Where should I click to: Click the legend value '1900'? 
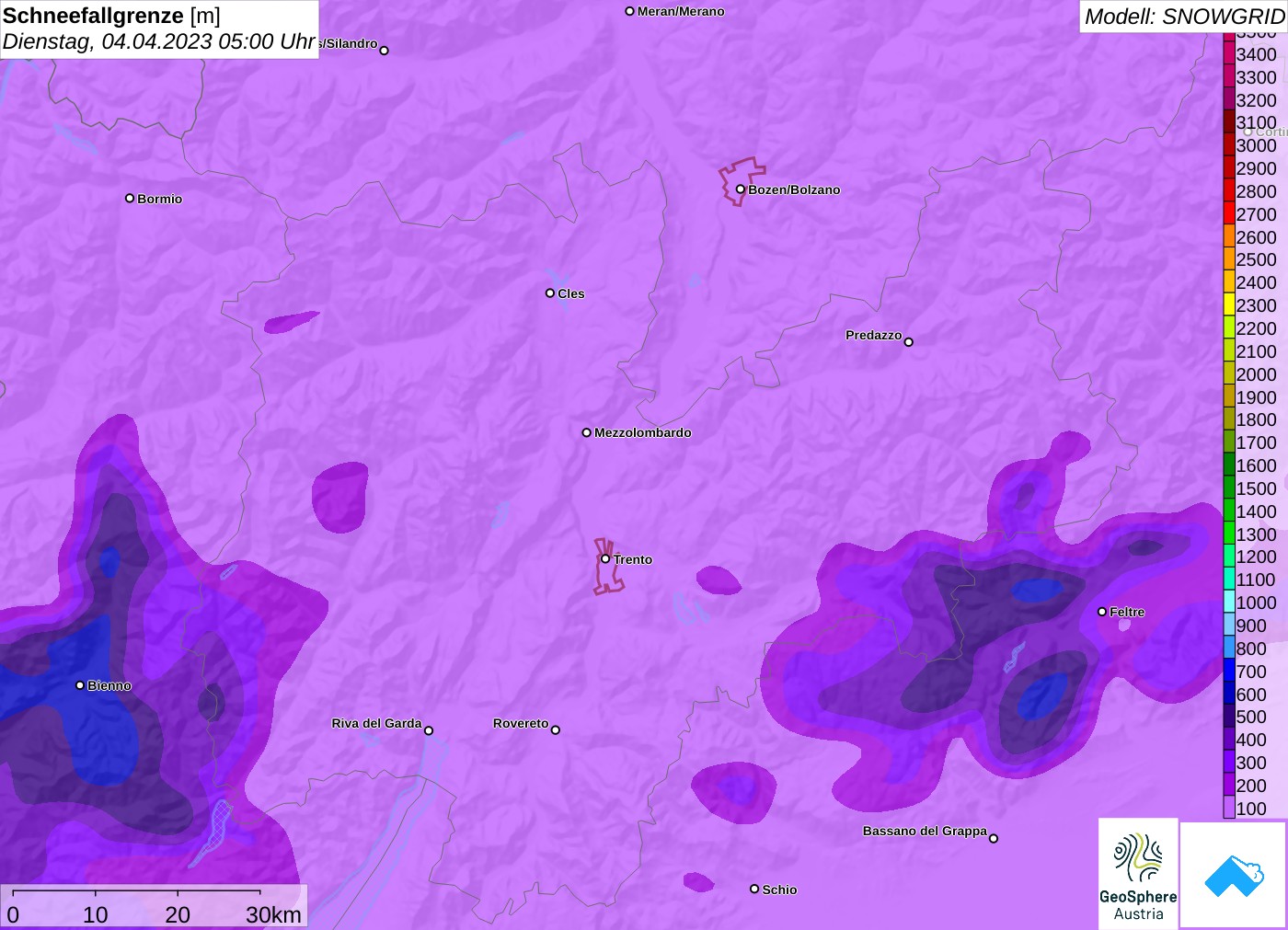(x=1256, y=397)
